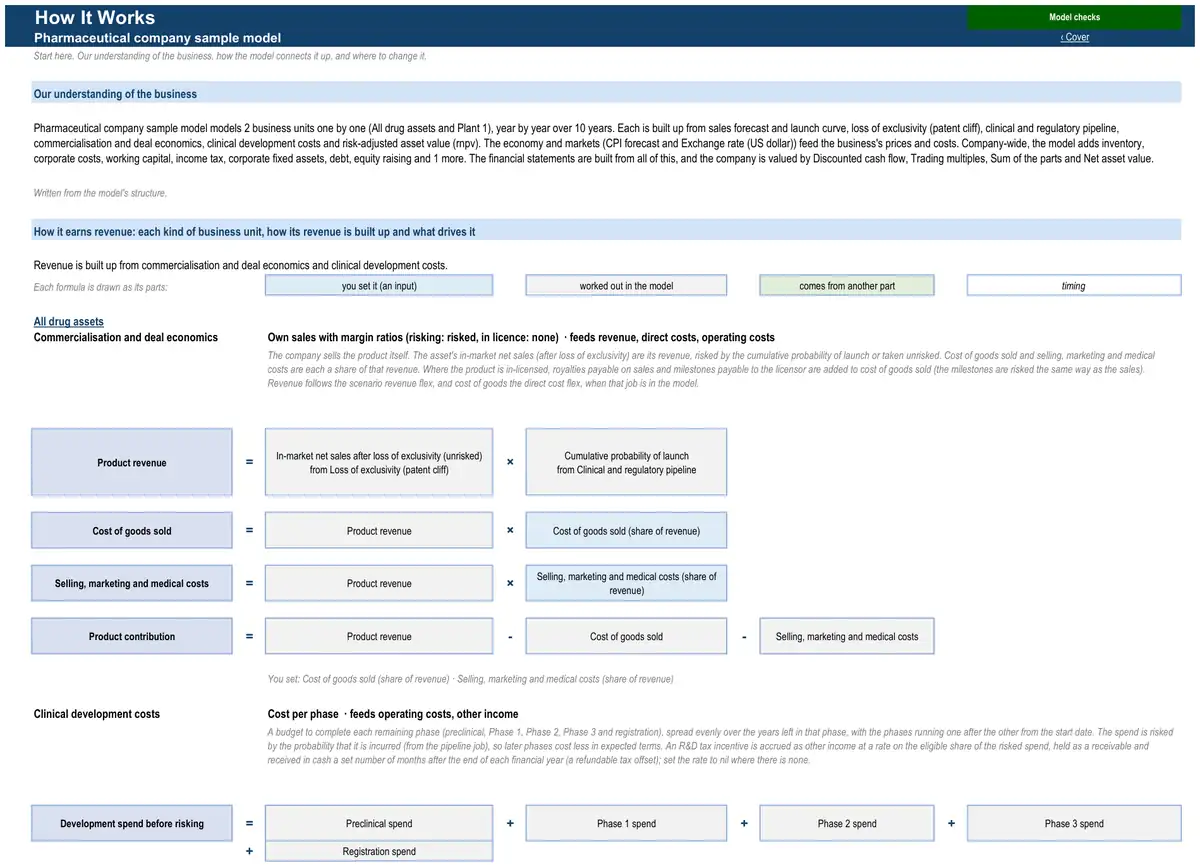Click the 'Each formula is drawn as its parts' note
This screenshot has height=867, width=1200.
pos(100,288)
